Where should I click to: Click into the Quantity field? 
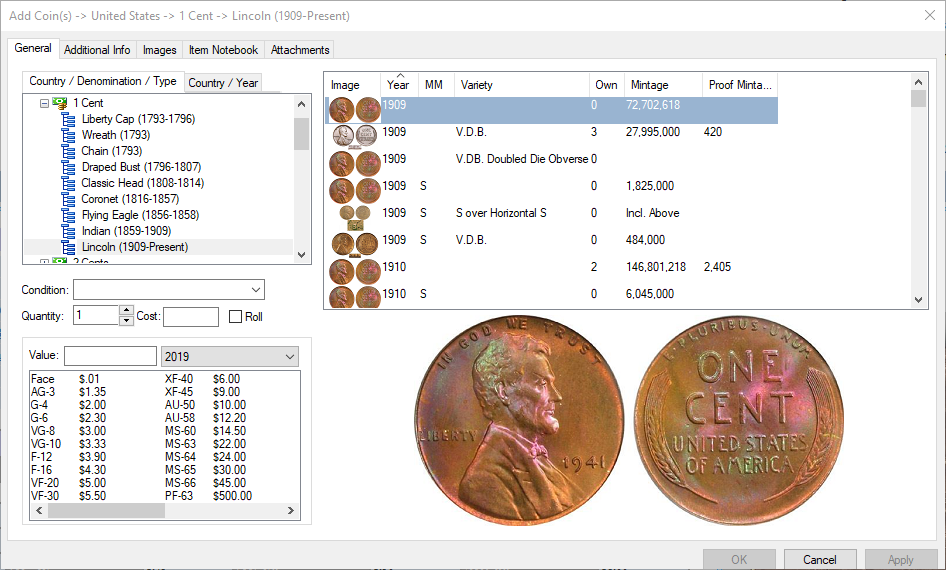(97, 315)
